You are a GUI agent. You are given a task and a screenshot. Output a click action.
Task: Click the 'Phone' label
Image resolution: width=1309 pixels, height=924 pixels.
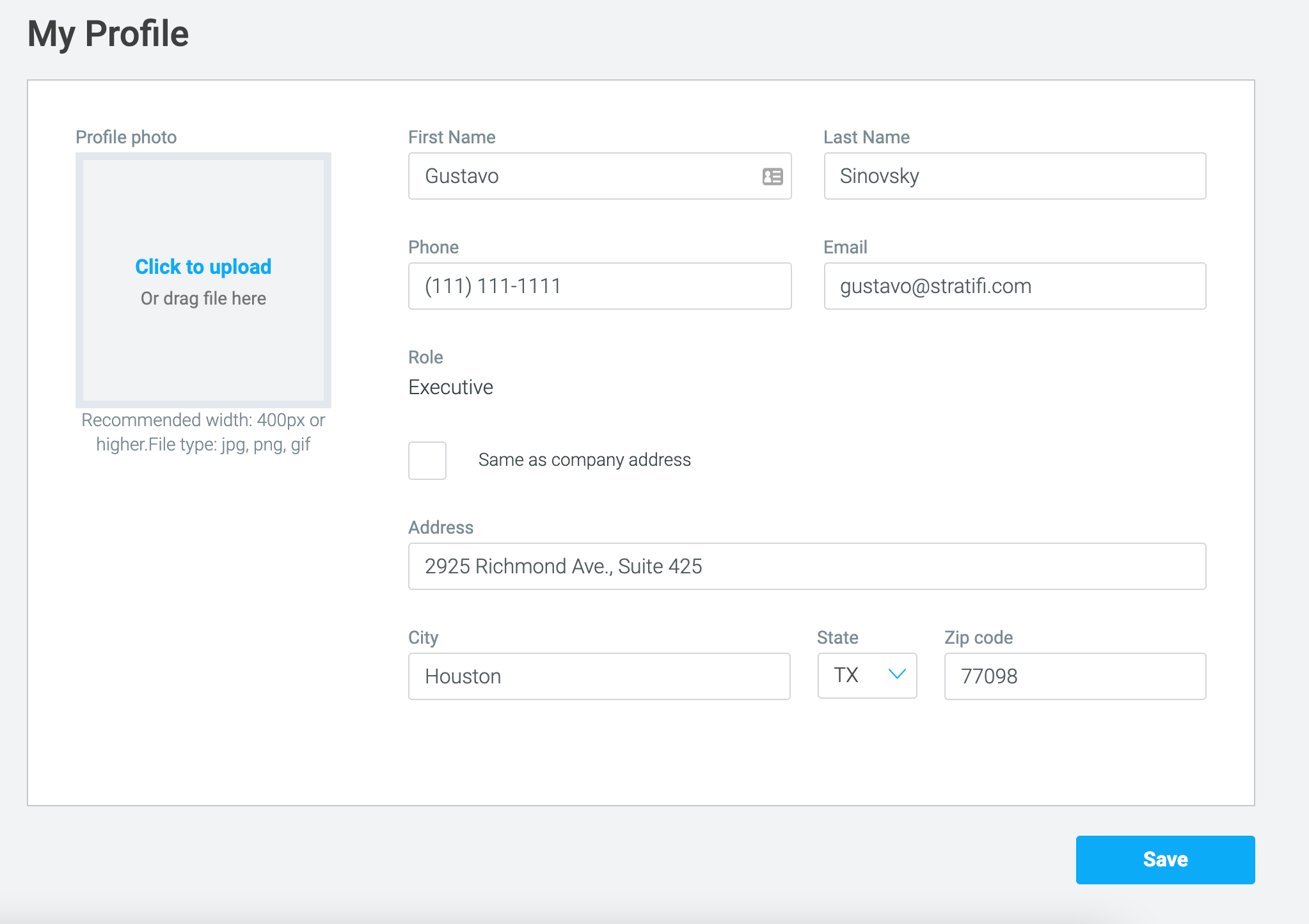pos(433,247)
